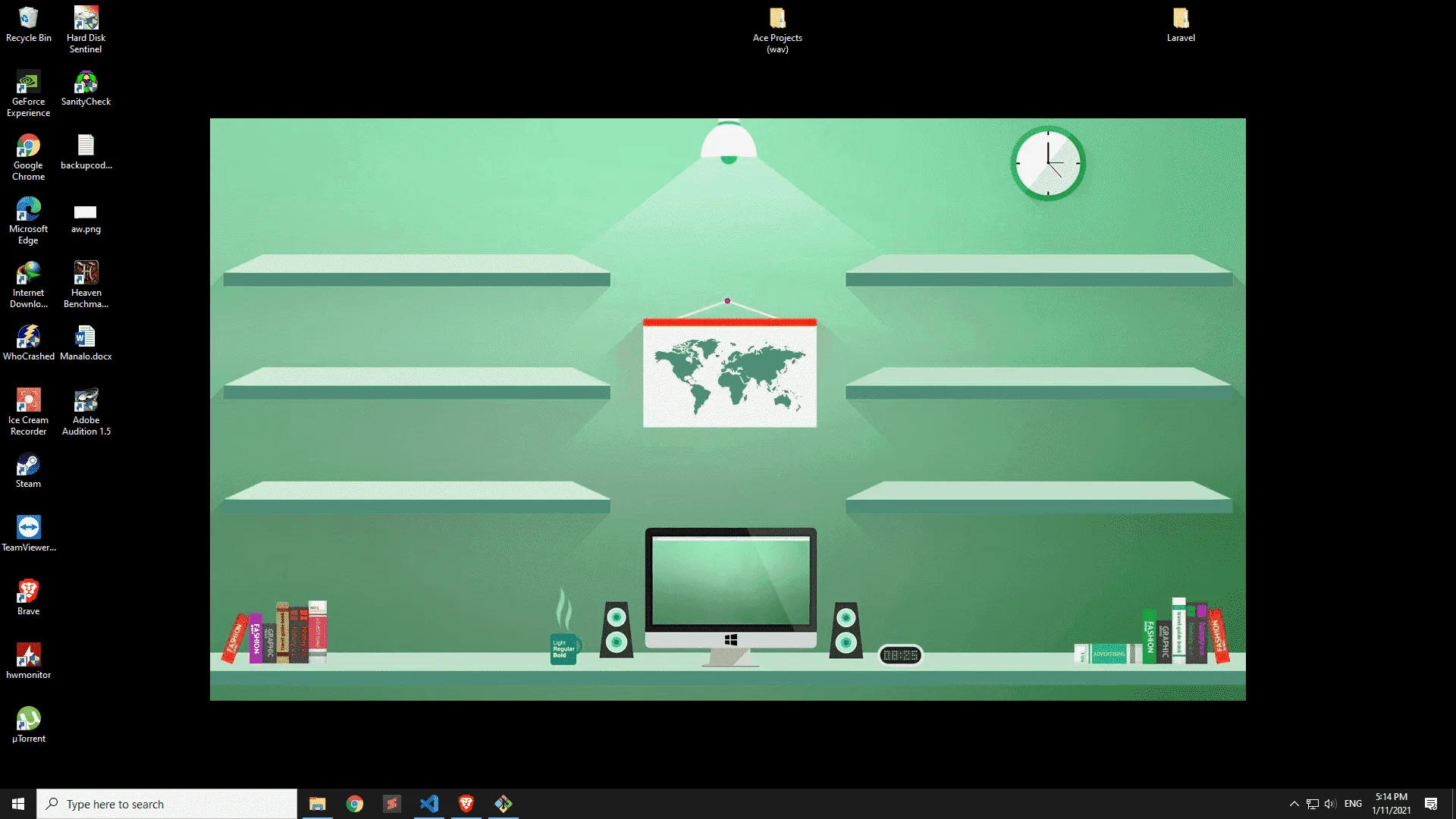
Task: Launch Hard Disk Sentinel from the desktop
Action: (x=86, y=30)
